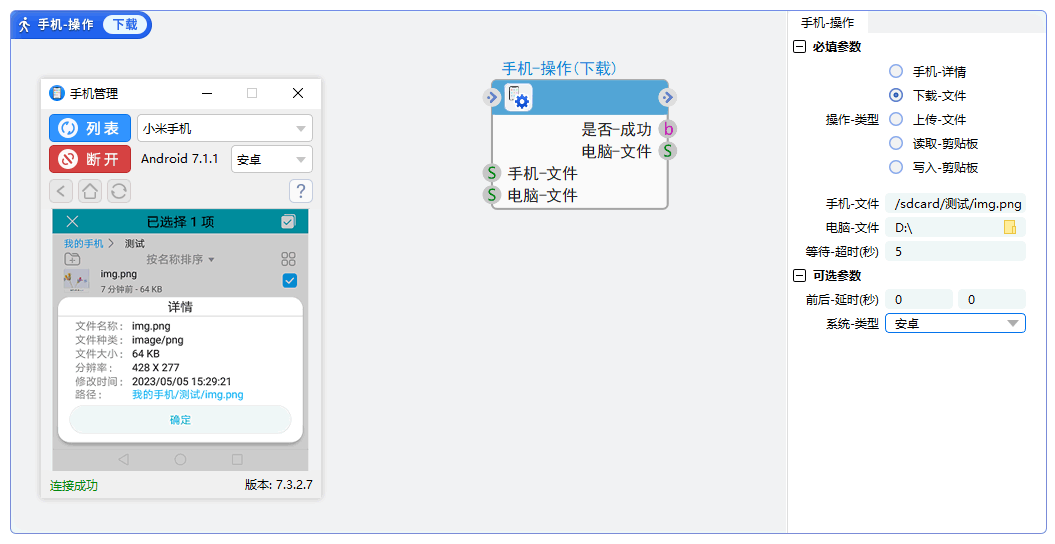The width and height of the screenshot is (1055, 544).
Task: Go to phone home screen icon
Action: coord(90,191)
